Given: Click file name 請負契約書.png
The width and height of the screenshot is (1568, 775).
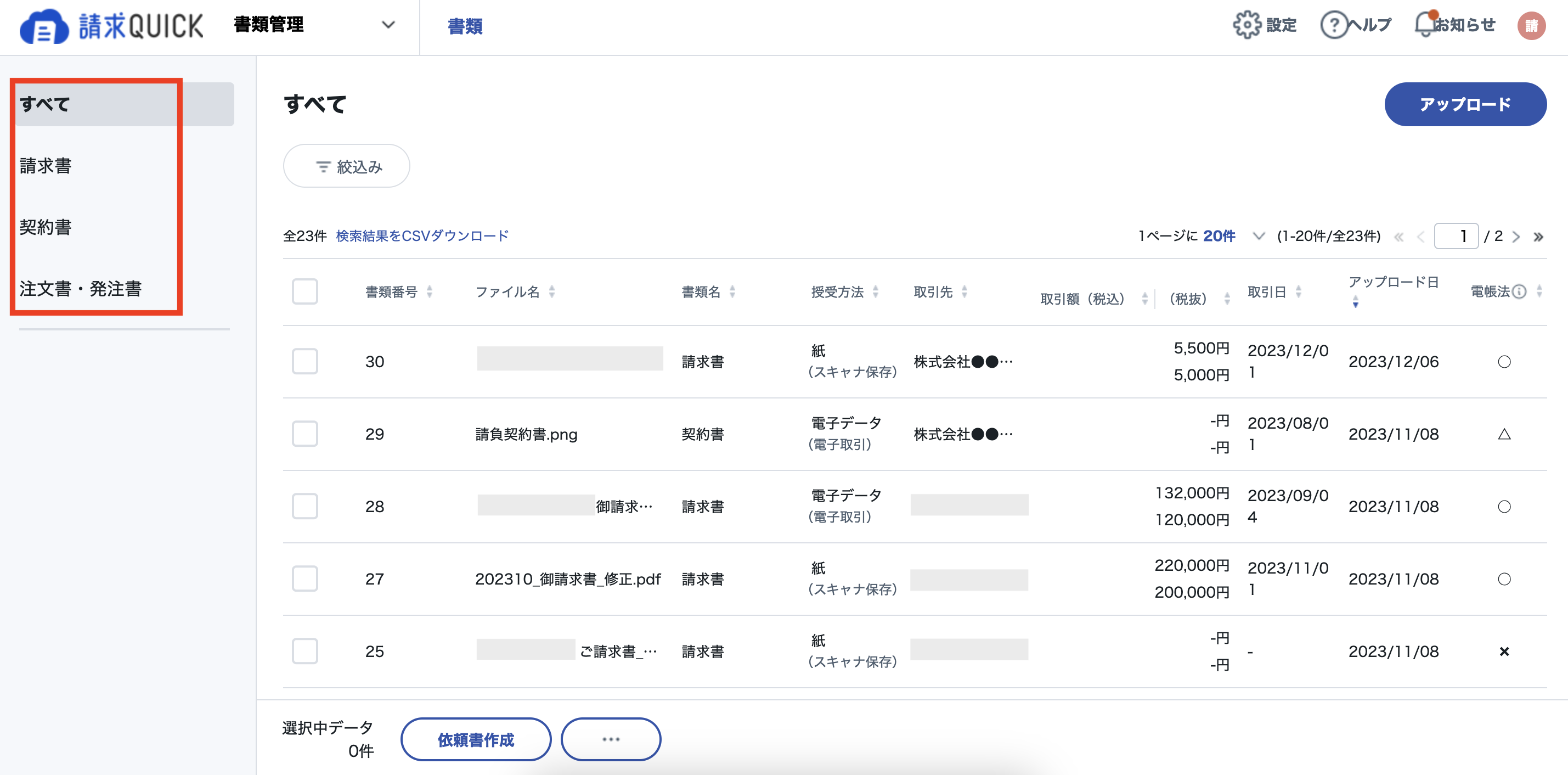Looking at the screenshot, I should click(526, 435).
